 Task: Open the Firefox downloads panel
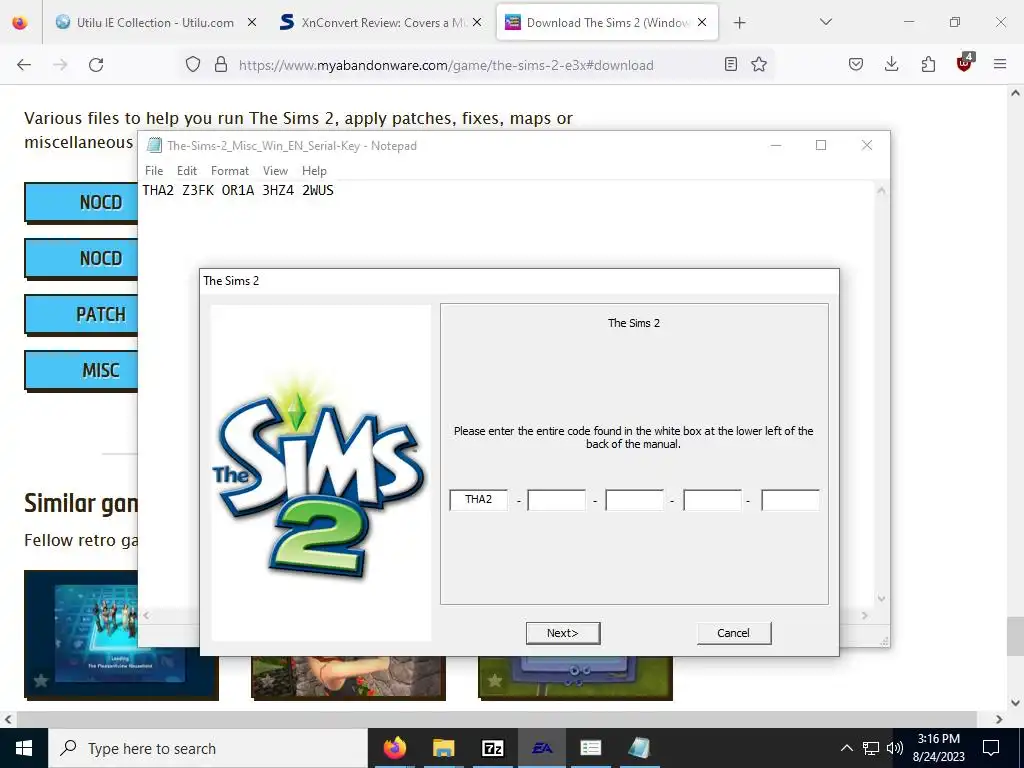coord(891,64)
